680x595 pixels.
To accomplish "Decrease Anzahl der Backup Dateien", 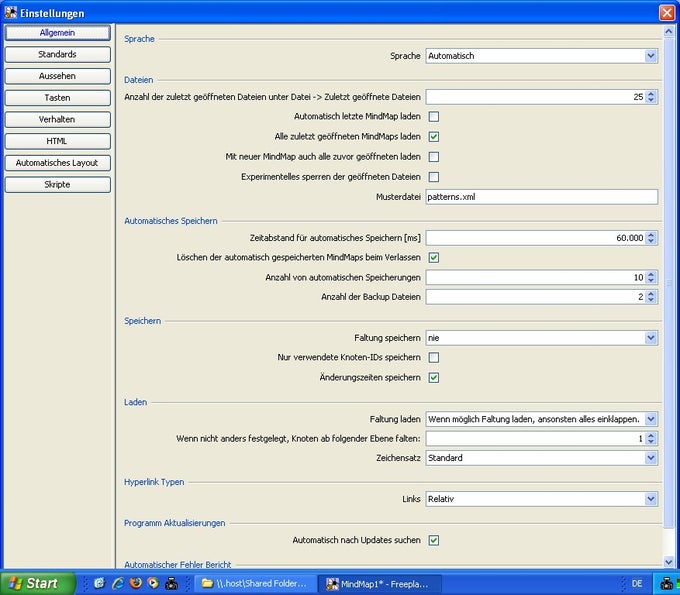I will pos(651,300).
